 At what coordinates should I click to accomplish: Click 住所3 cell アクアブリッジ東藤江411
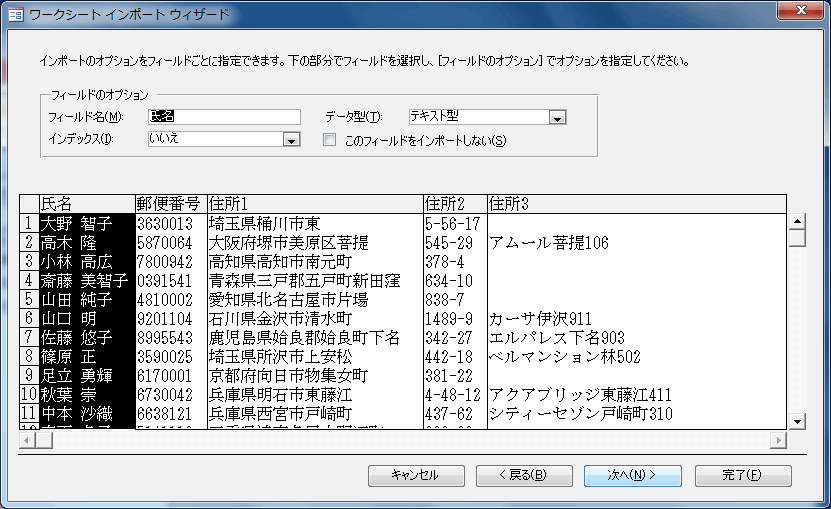click(636, 395)
